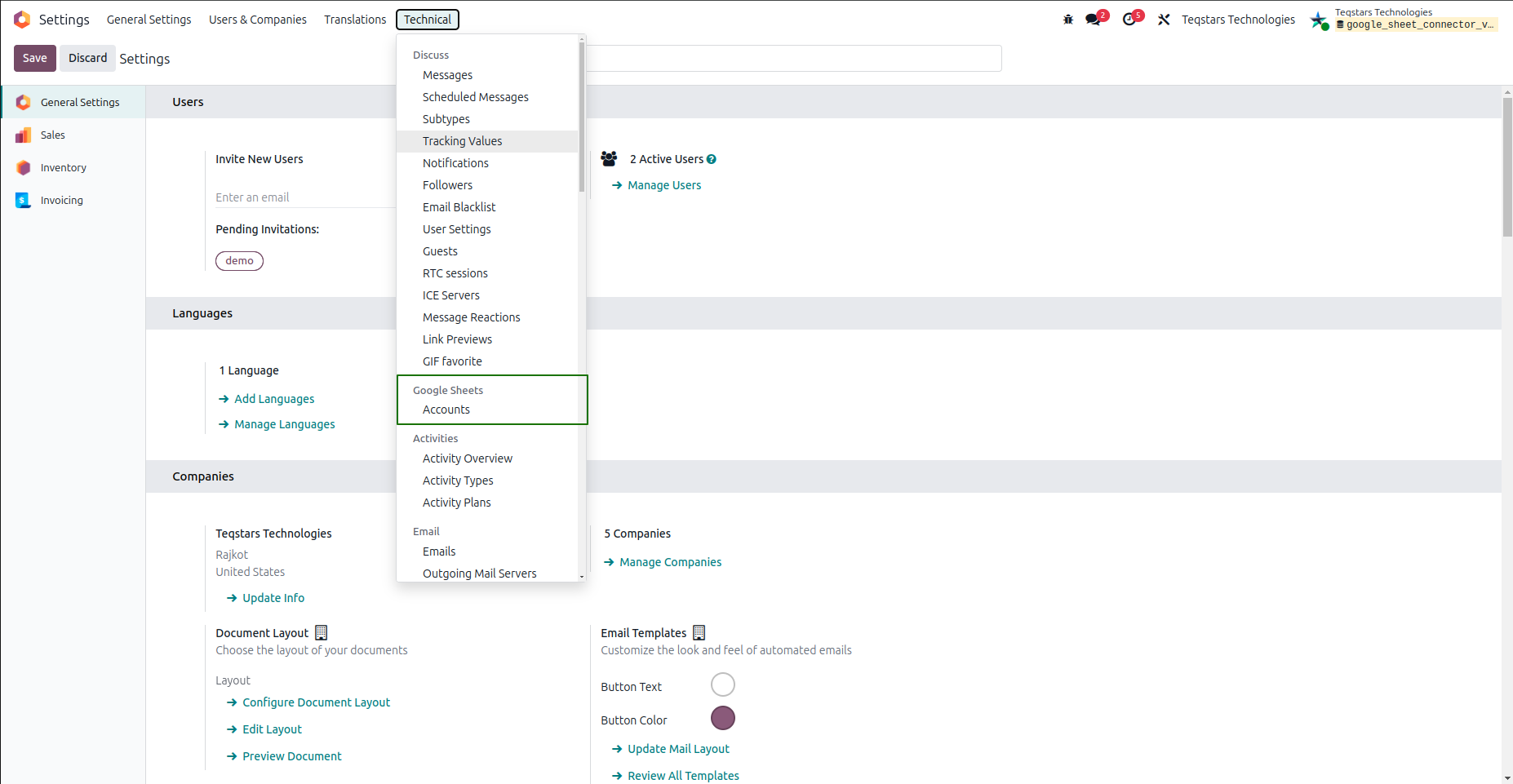Click the debug bug icon
The height and width of the screenshot is (784, 1513).
1068,20
